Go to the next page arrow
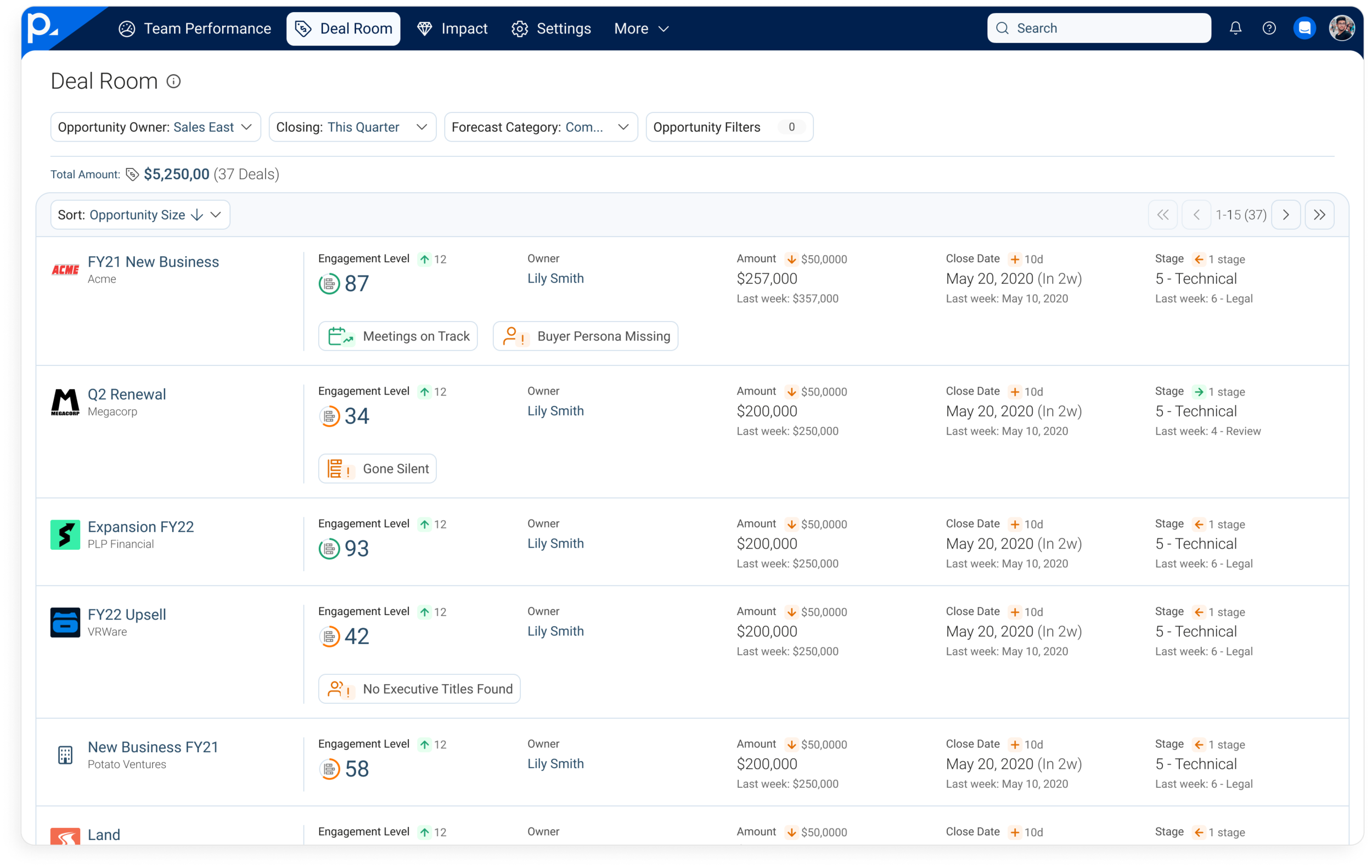Screen dimensions: 1372x868 [1285, 215]
